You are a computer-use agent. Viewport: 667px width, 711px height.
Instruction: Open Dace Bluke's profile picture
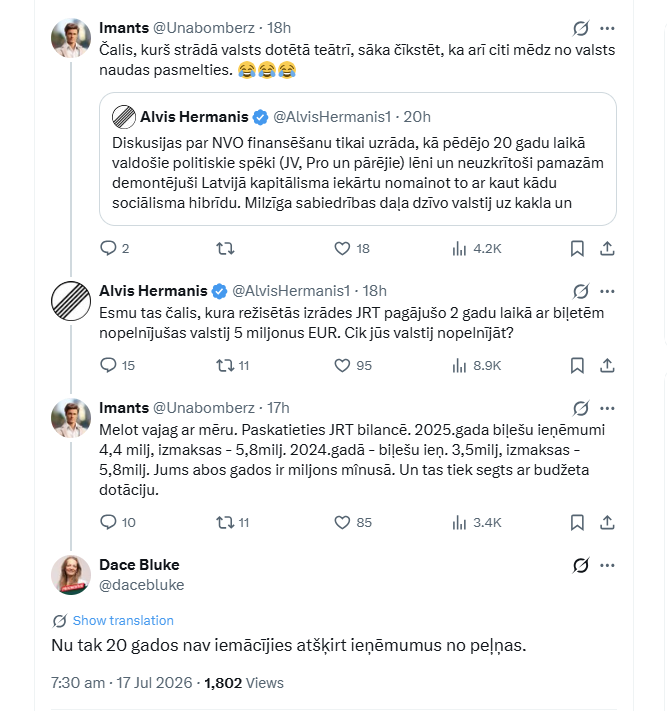[x=71, y=575]
